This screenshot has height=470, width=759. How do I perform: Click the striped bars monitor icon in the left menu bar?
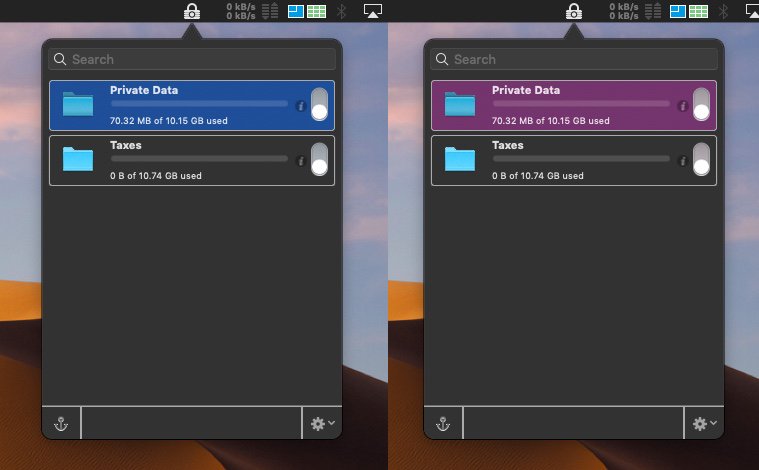270,11
